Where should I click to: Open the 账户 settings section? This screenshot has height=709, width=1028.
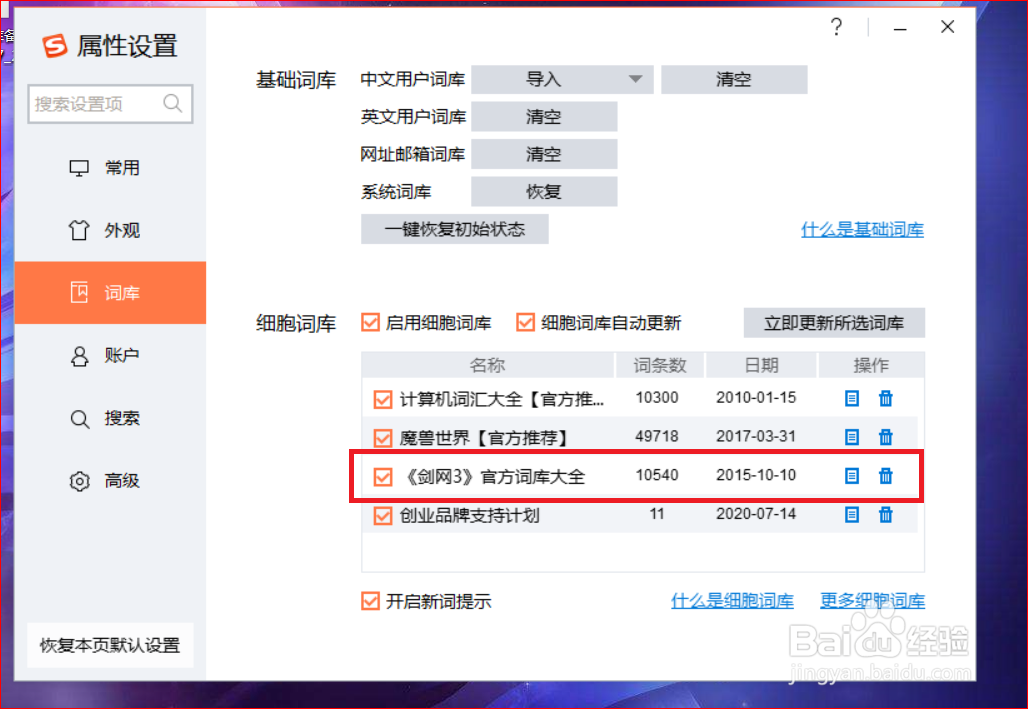pyautogui.click(x=110, y=355)
